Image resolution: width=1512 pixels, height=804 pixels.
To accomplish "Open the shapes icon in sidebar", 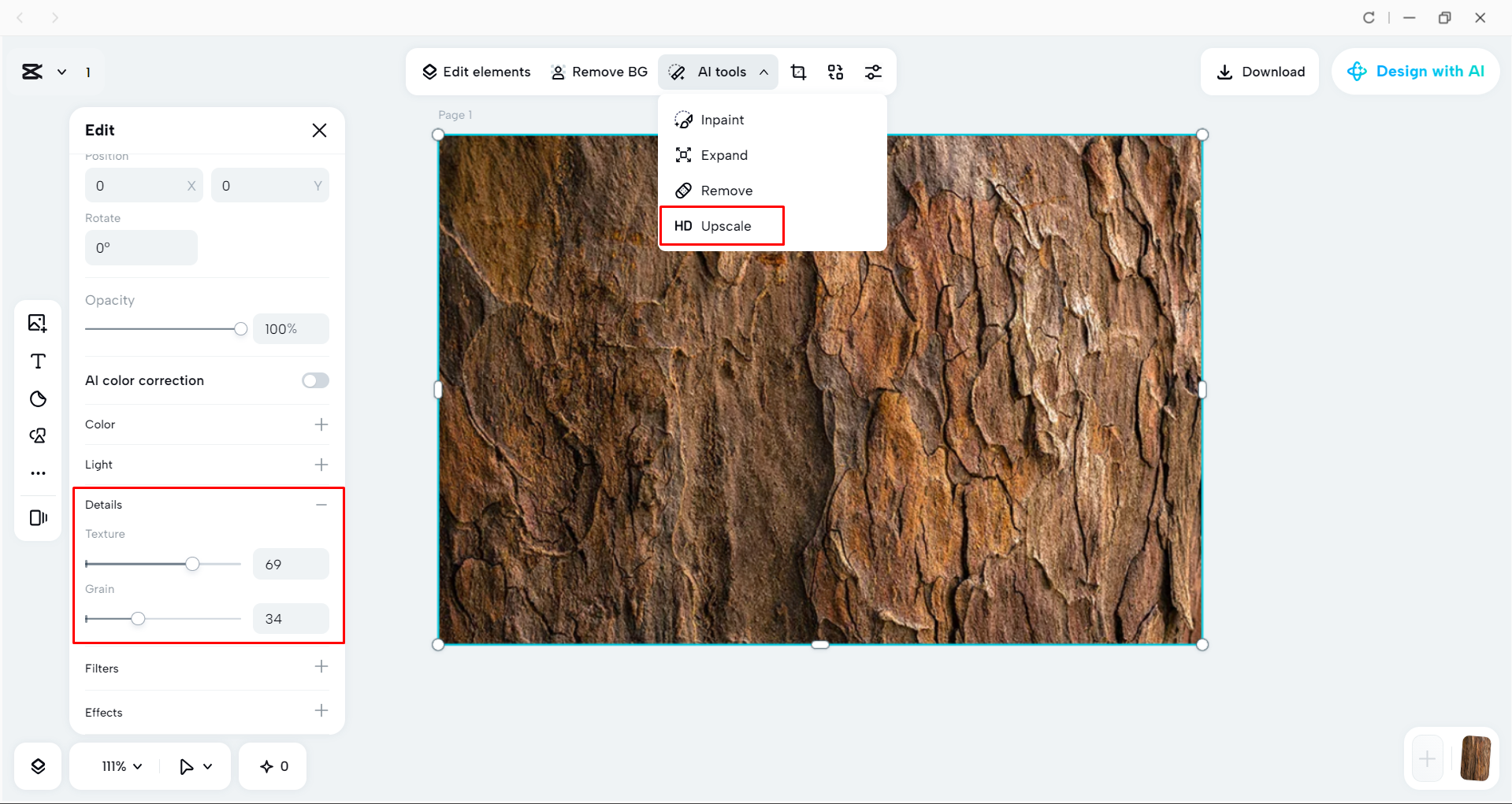I will pos(38,435).
